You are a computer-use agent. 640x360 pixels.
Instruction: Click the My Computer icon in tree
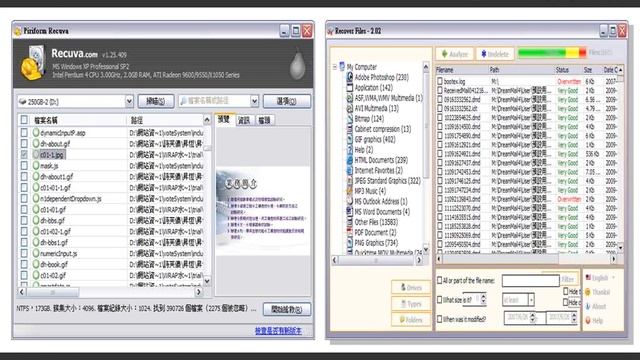pos(342,66)
